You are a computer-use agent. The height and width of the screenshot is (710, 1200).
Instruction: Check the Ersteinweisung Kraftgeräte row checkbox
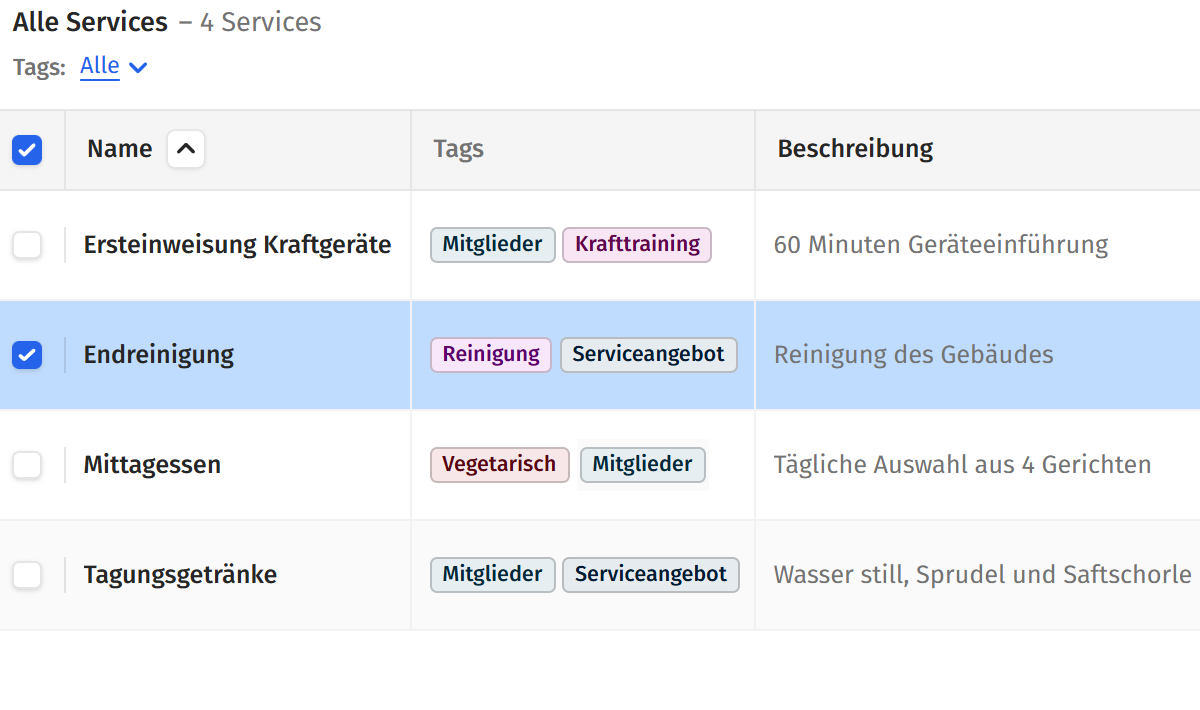(27, 244)
